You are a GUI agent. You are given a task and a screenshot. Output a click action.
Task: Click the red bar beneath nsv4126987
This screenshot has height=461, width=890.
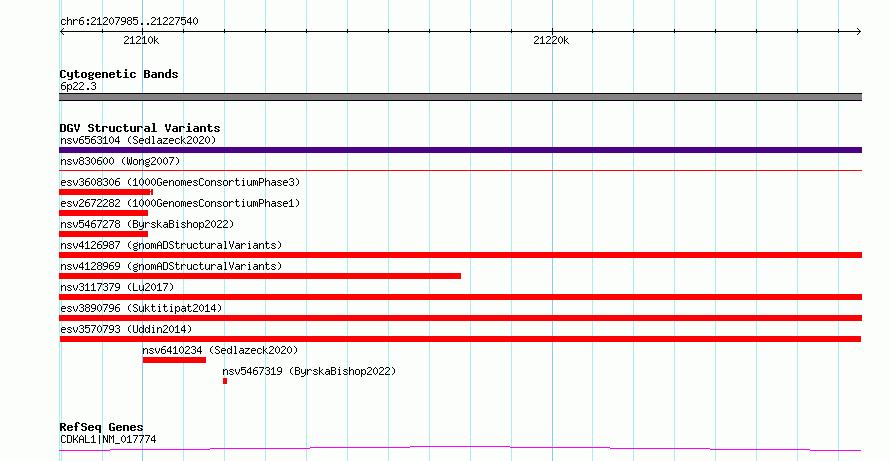[x=460, y=255]
